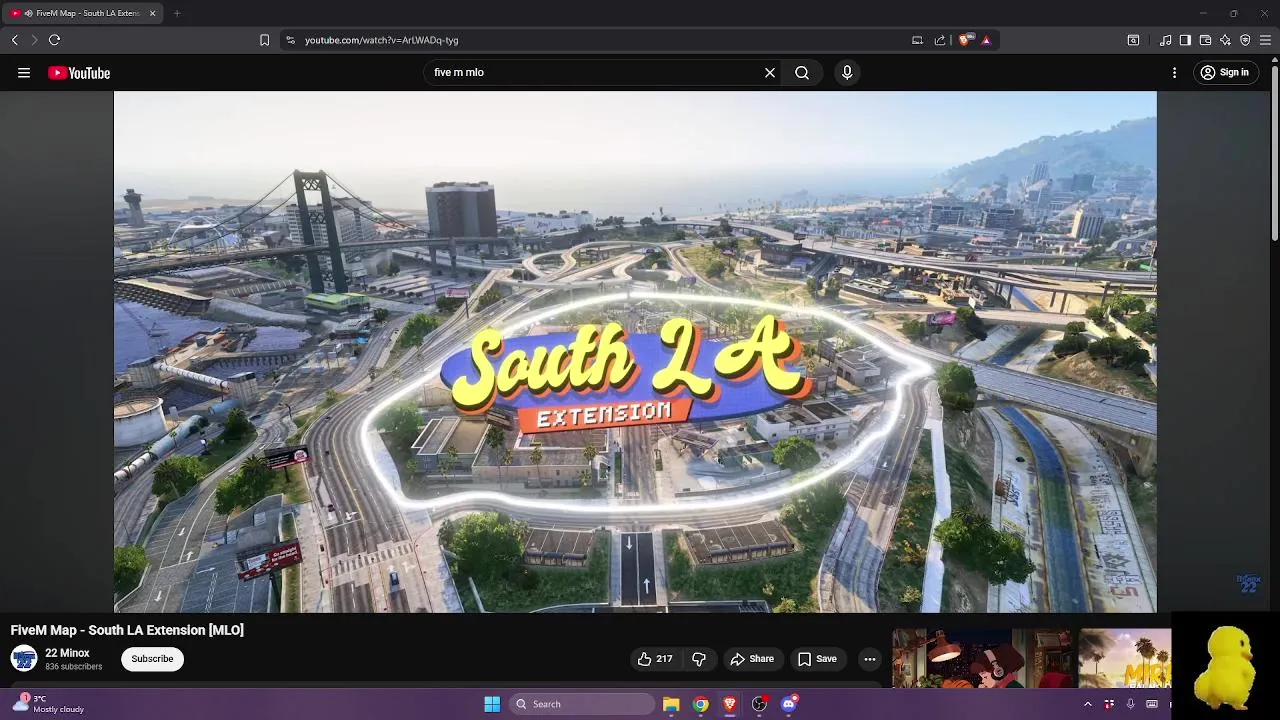Go forward in browser history
This screenshot has height=720, width=1280.
[34, 40]
